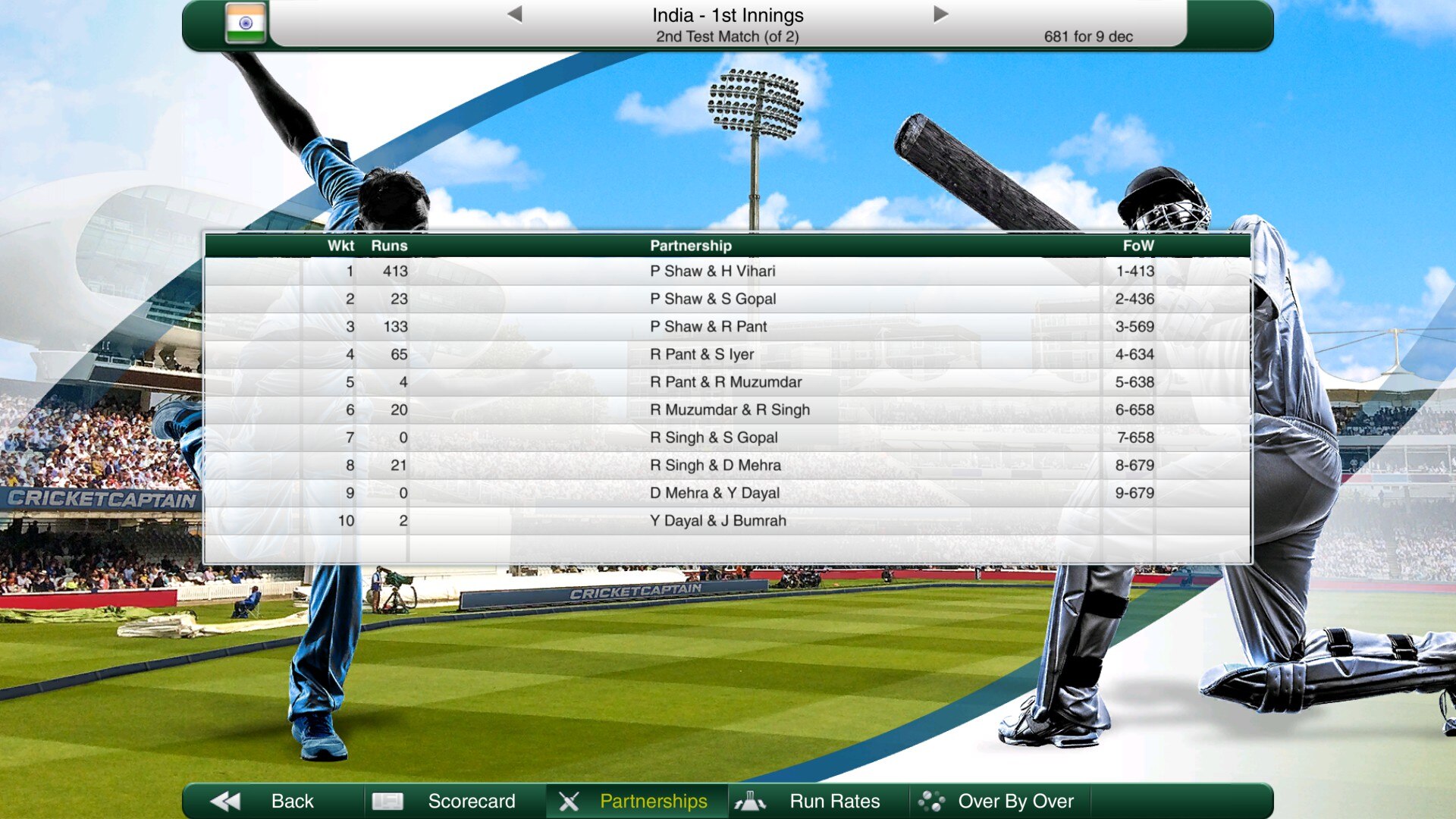The height and width of the screenshot is (819, 1456).
Task: Select the R Pant & R Muzumdar row
Action: (728, 382)
